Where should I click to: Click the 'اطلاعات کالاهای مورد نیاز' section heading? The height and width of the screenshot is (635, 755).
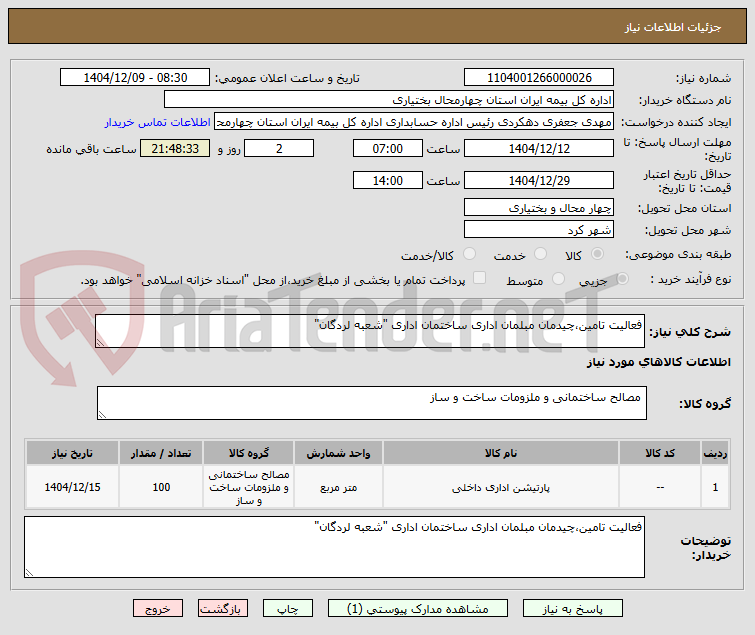point(658,362)
